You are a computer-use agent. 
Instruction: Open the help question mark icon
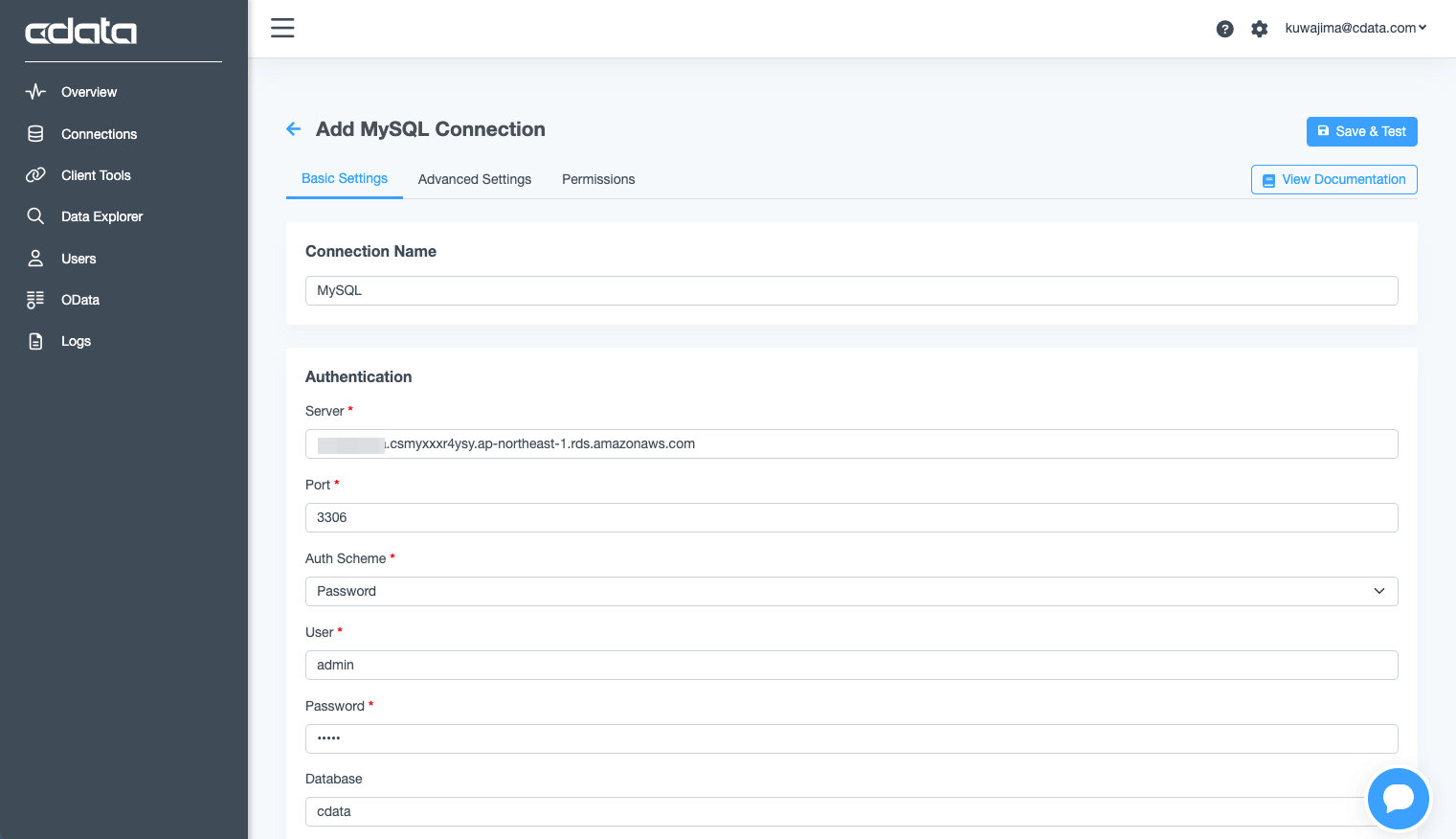1224,29
